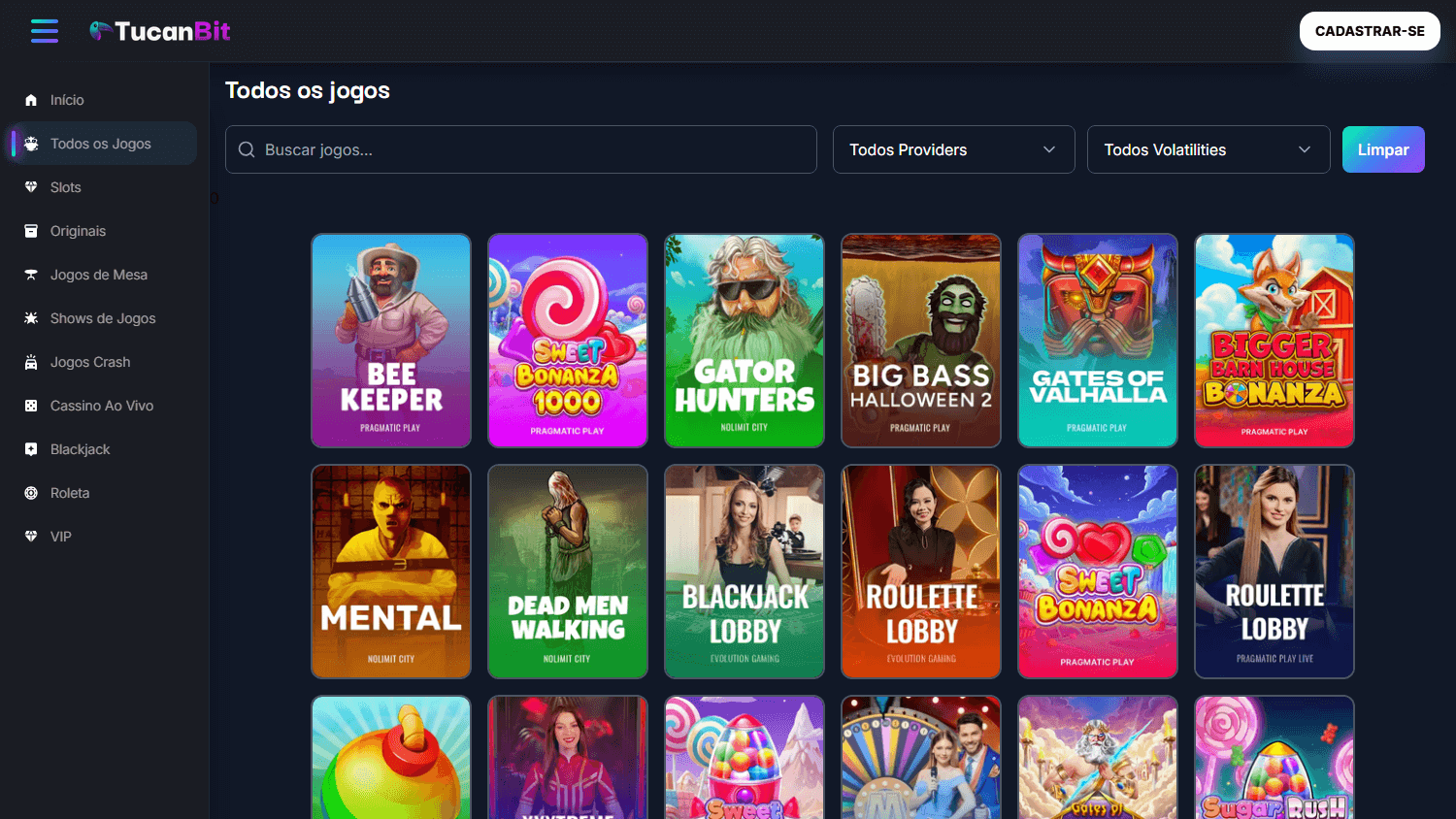Click the magnifier icon in the search bar
Screen dimensions: 1456x819
[247, 149]
